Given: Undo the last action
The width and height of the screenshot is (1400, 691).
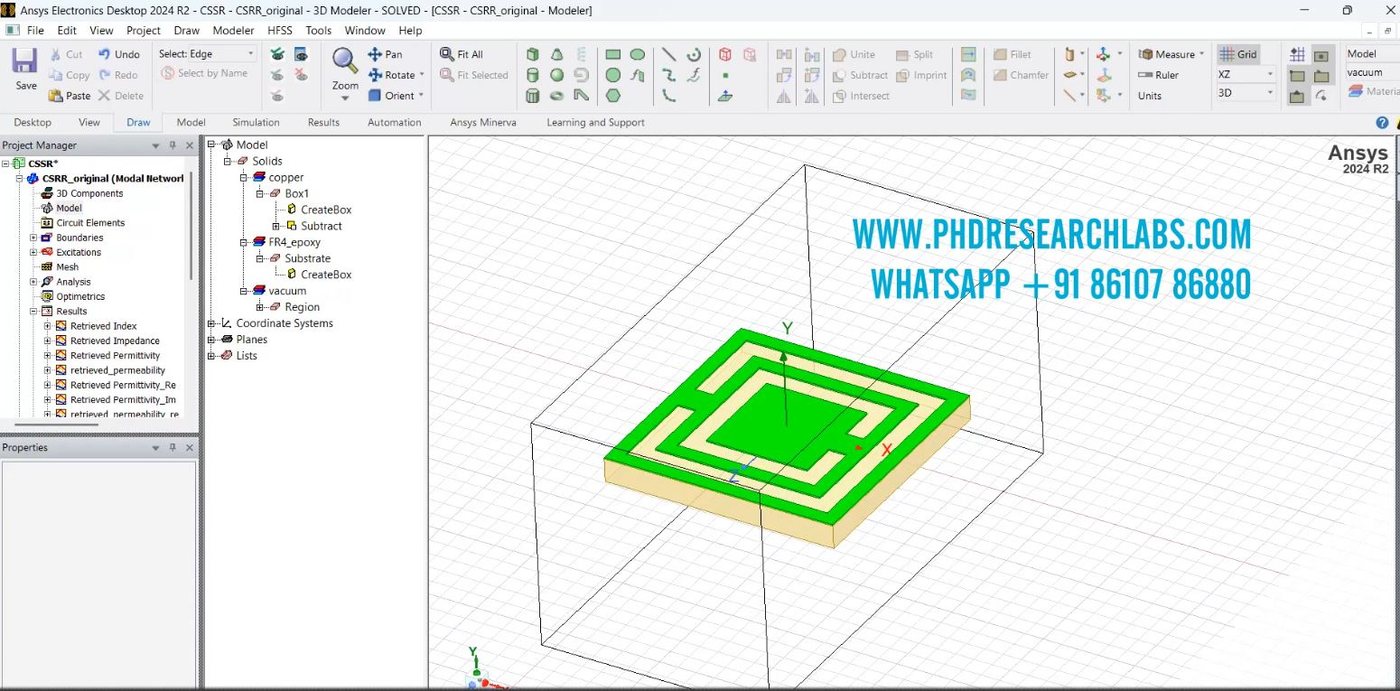Looking at the screenshot, I should click(120, 54).
